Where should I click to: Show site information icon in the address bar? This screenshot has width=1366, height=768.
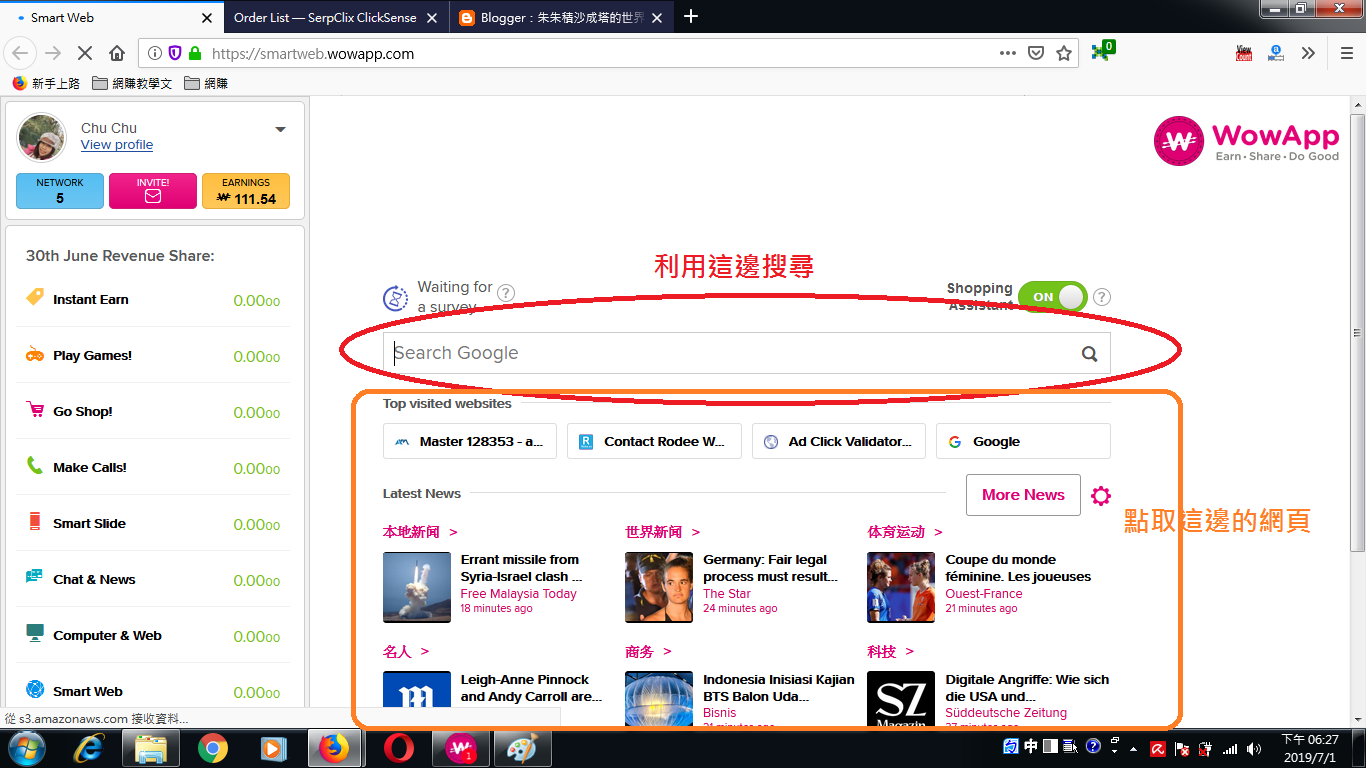click(x=155, y=54)
